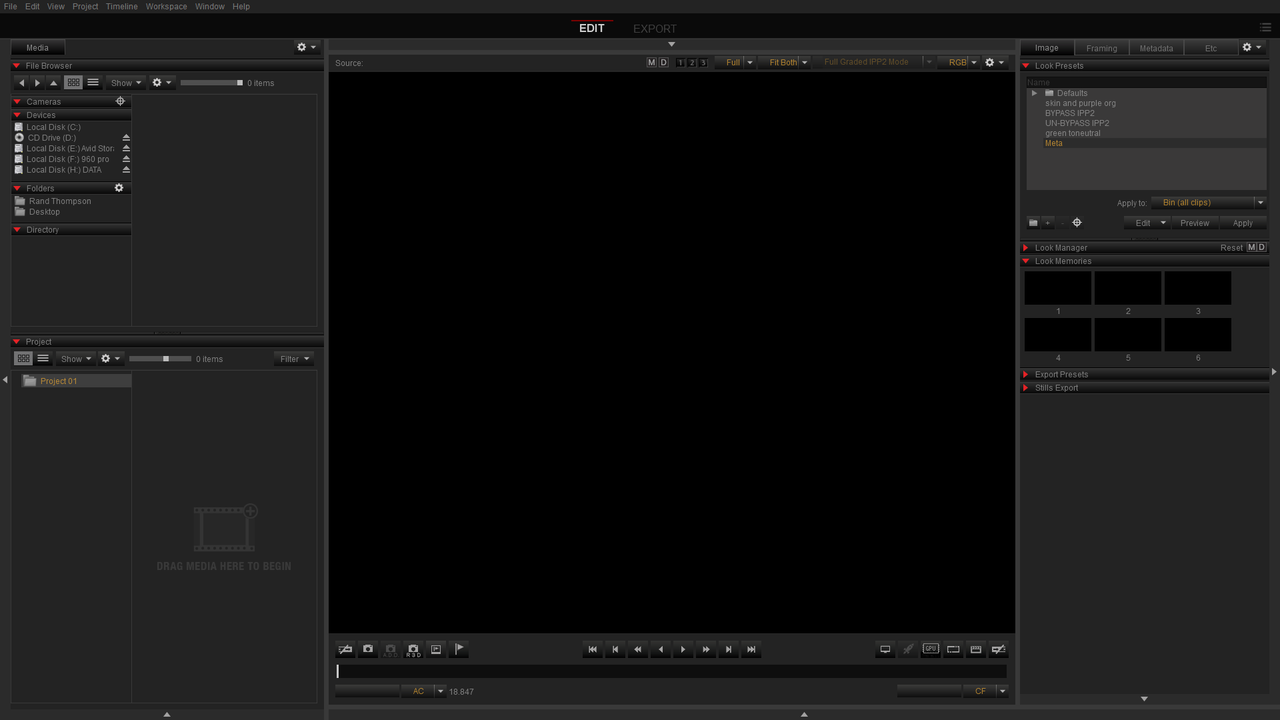Play the clip in reverse

(660, 649)
